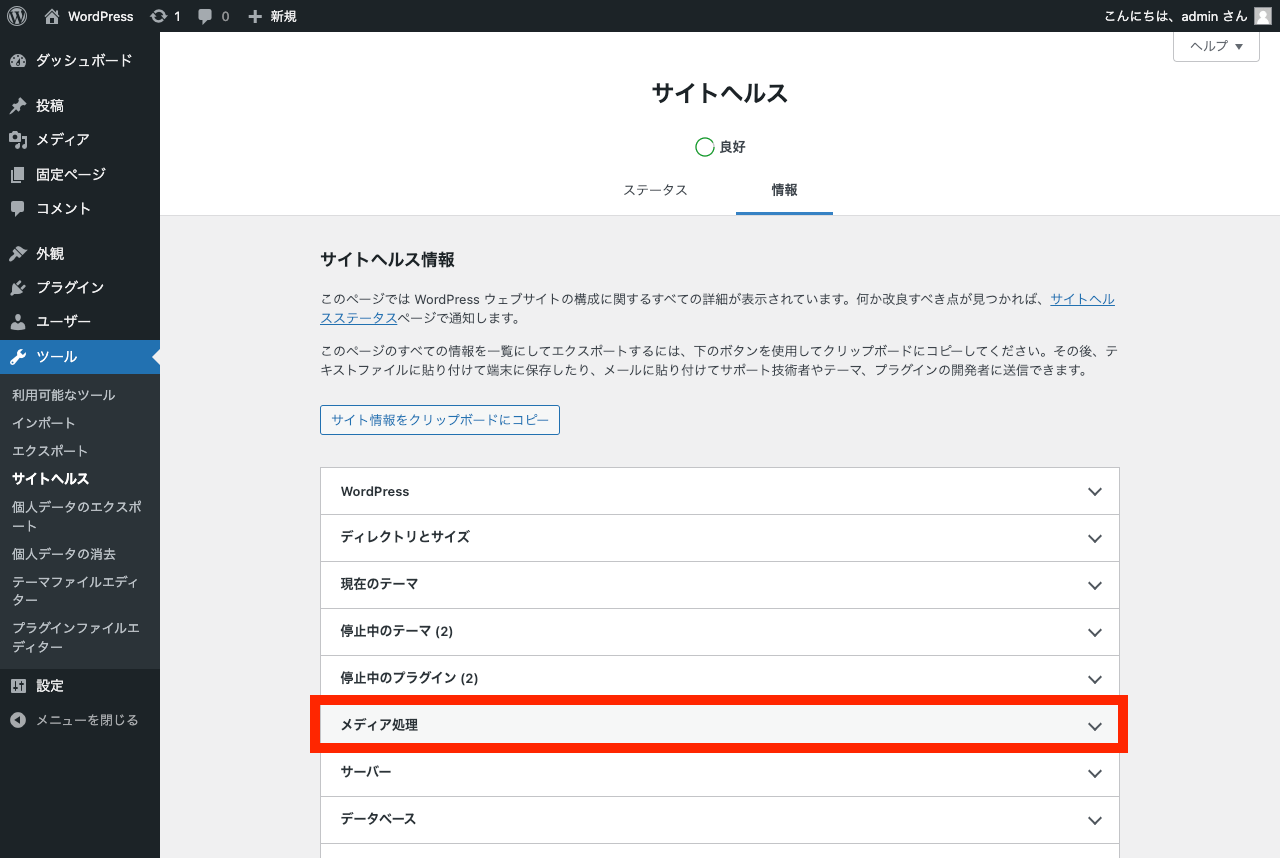Click the プラグイン plug icon
Screen dimensions: 1280x858
click(18, 288)
